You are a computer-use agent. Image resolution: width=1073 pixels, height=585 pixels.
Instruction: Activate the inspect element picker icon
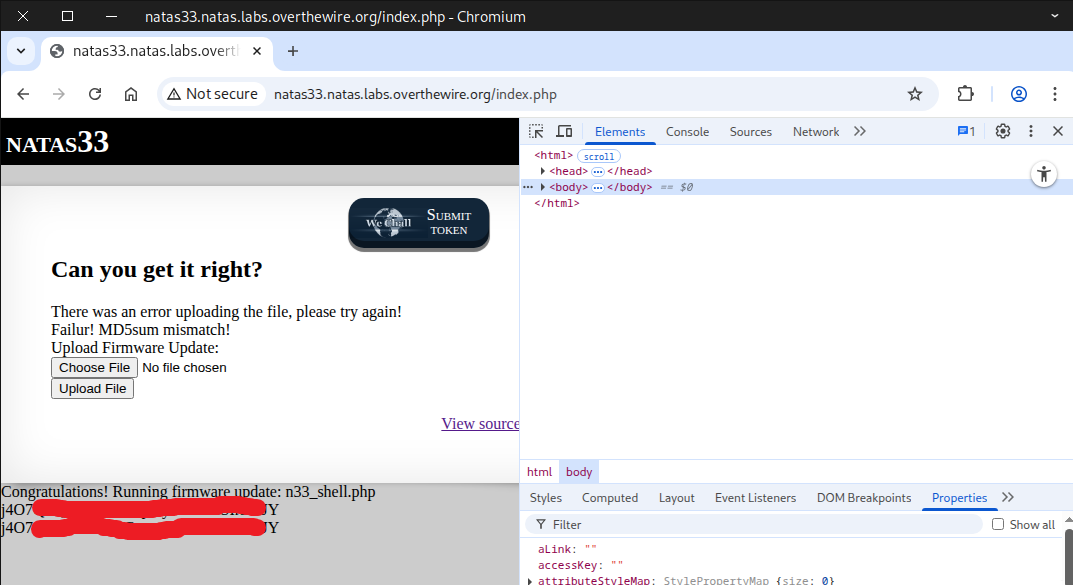[536, 132]
